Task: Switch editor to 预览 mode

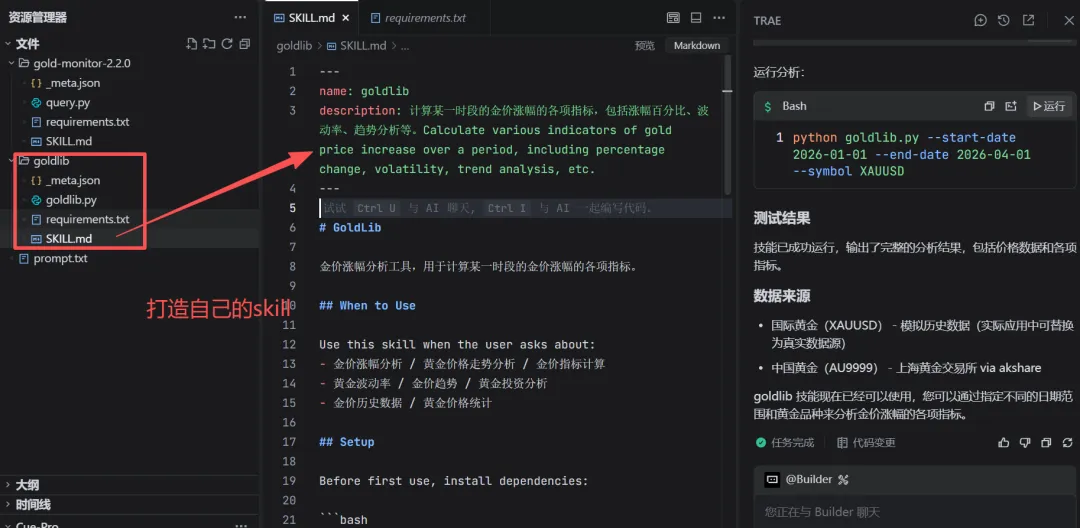Action: pyautogui.click(x=645, y=45)
